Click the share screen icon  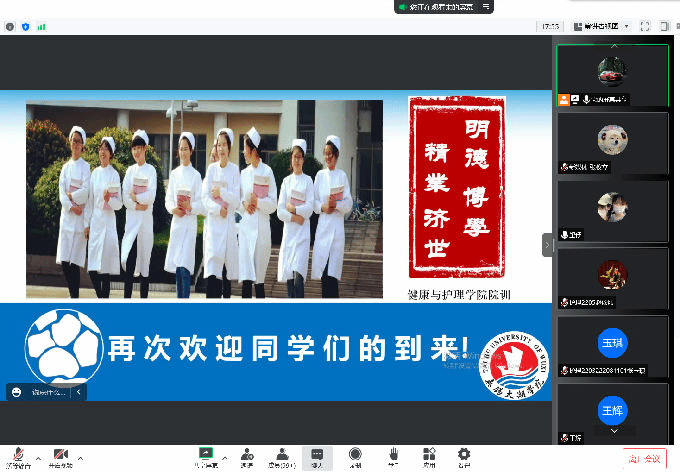point(206,455)
